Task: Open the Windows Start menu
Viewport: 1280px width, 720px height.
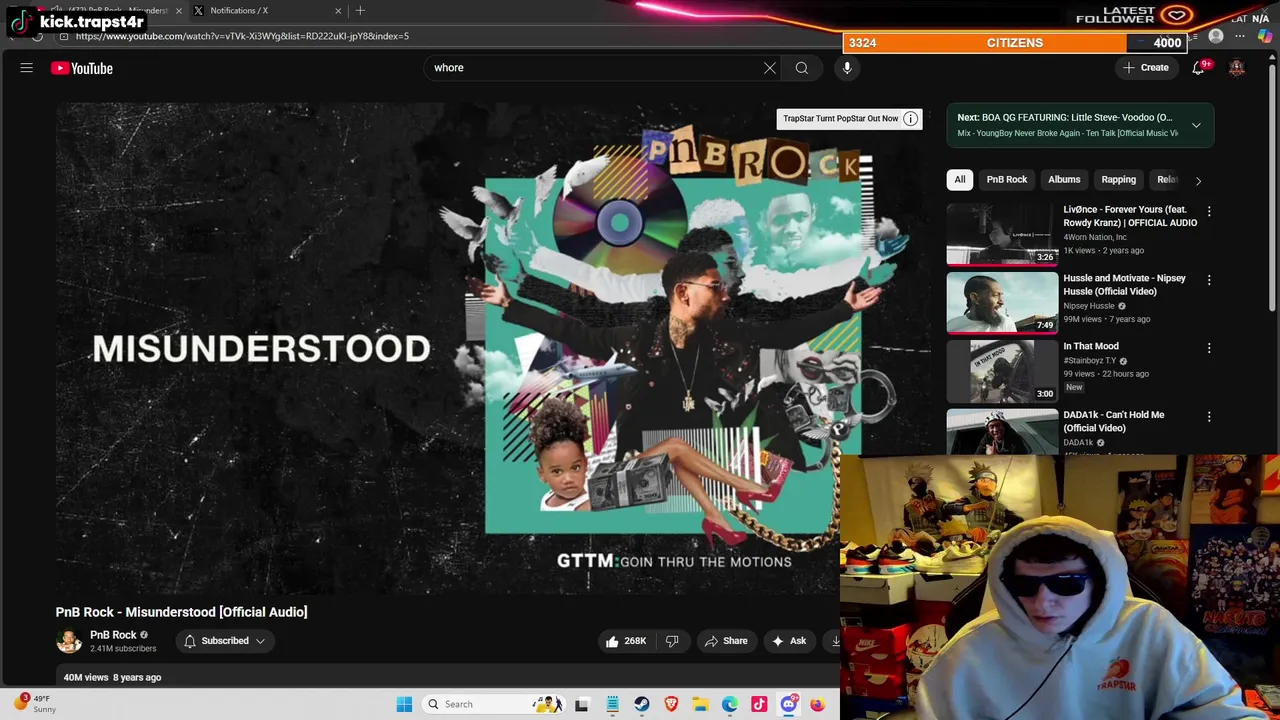Action: pyautogui.click(x=404, y=704)
